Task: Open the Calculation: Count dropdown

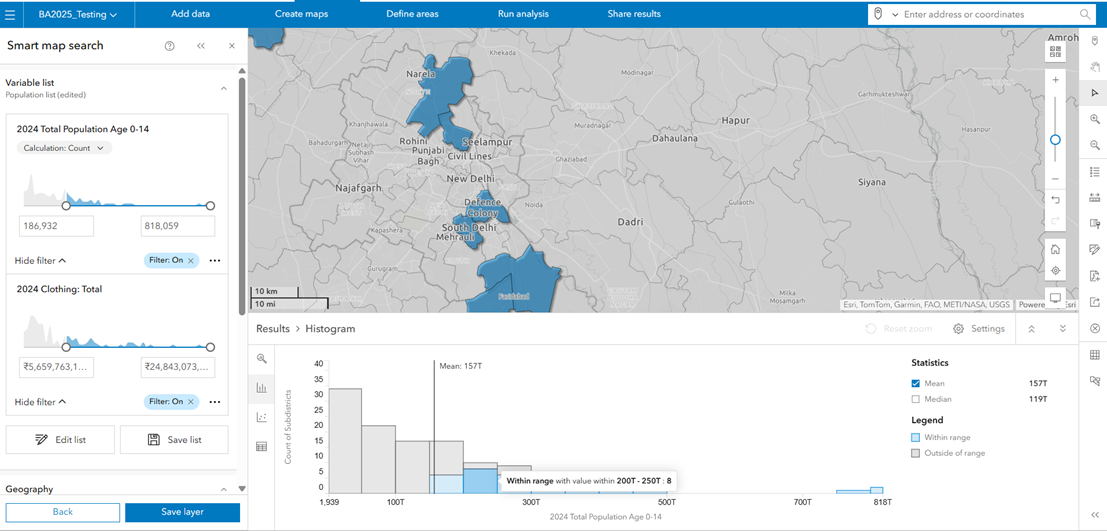Action: tap(64, 148)
